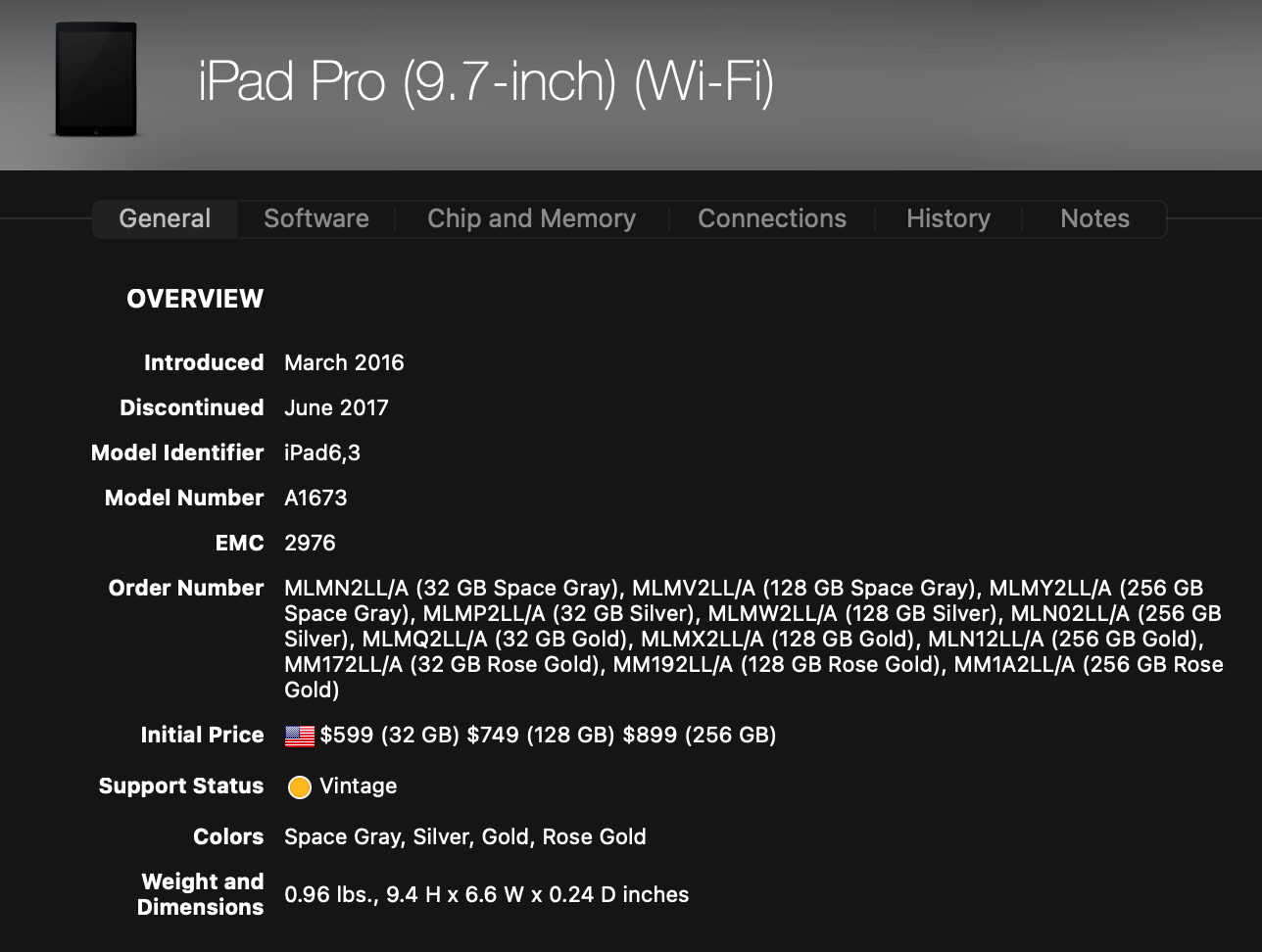The width and height of the screenshot is (1262, 952).
Task: Click the OVERVIEW section heading
Action: tap(195, 299)
